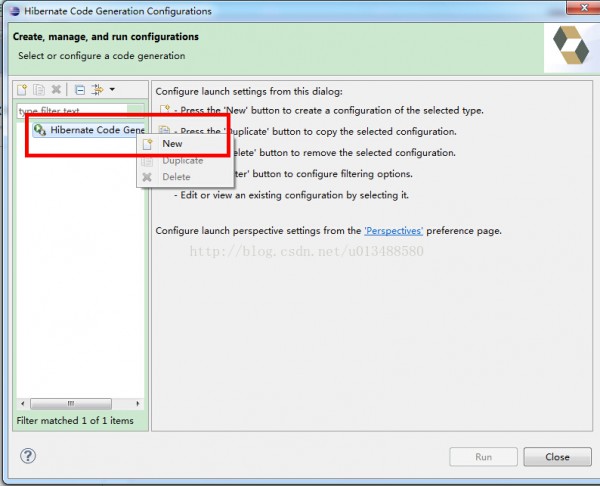Open the help question mark icon
Screen dimensions: 600x486
coord(28,456)
